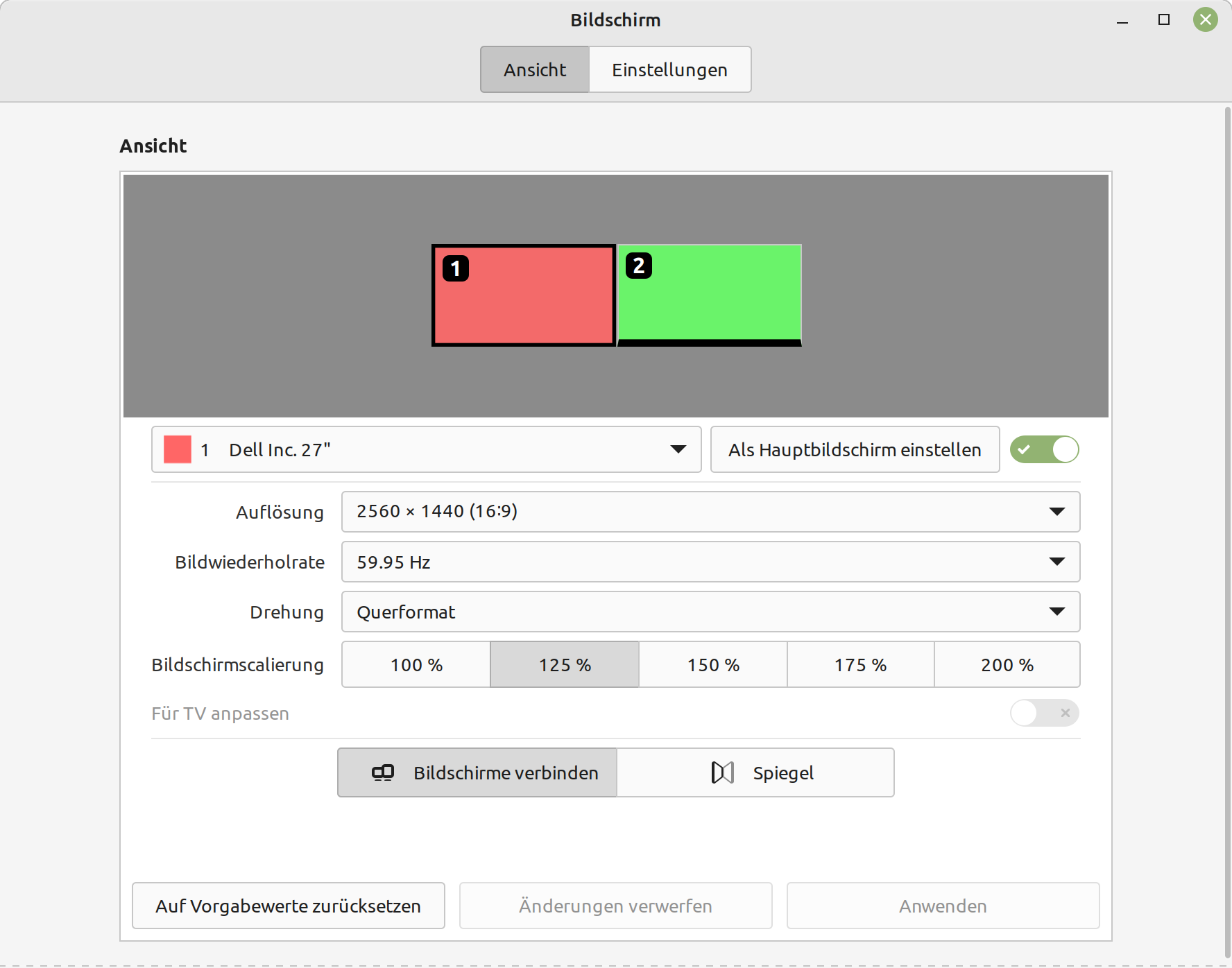Screen dimensions: 1232x968
Task: Close the Bildschirm window
Action: coord(1206,20)
